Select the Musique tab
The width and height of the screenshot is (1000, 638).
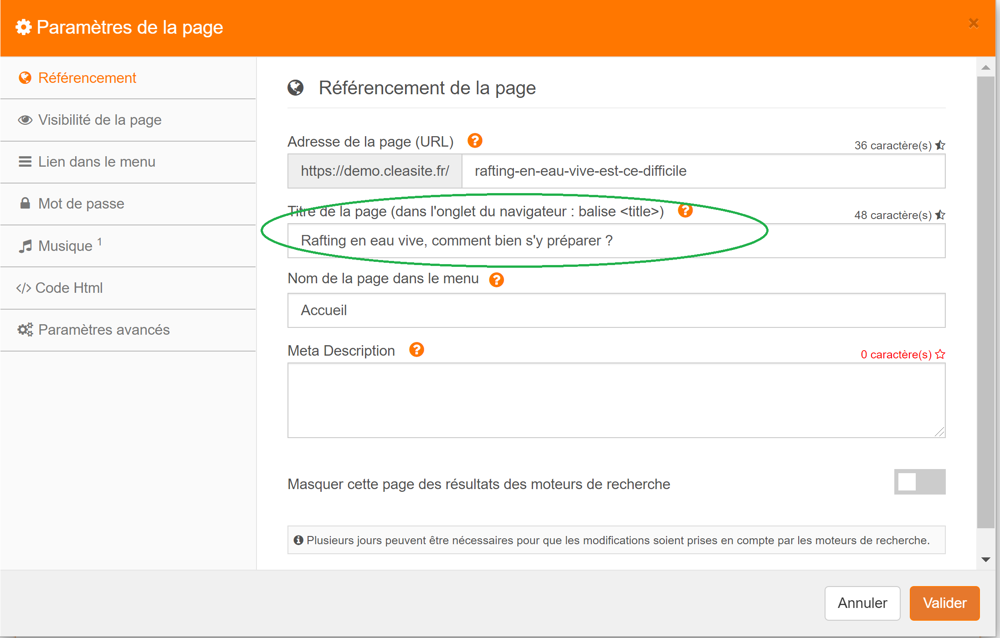coord(65,246)
